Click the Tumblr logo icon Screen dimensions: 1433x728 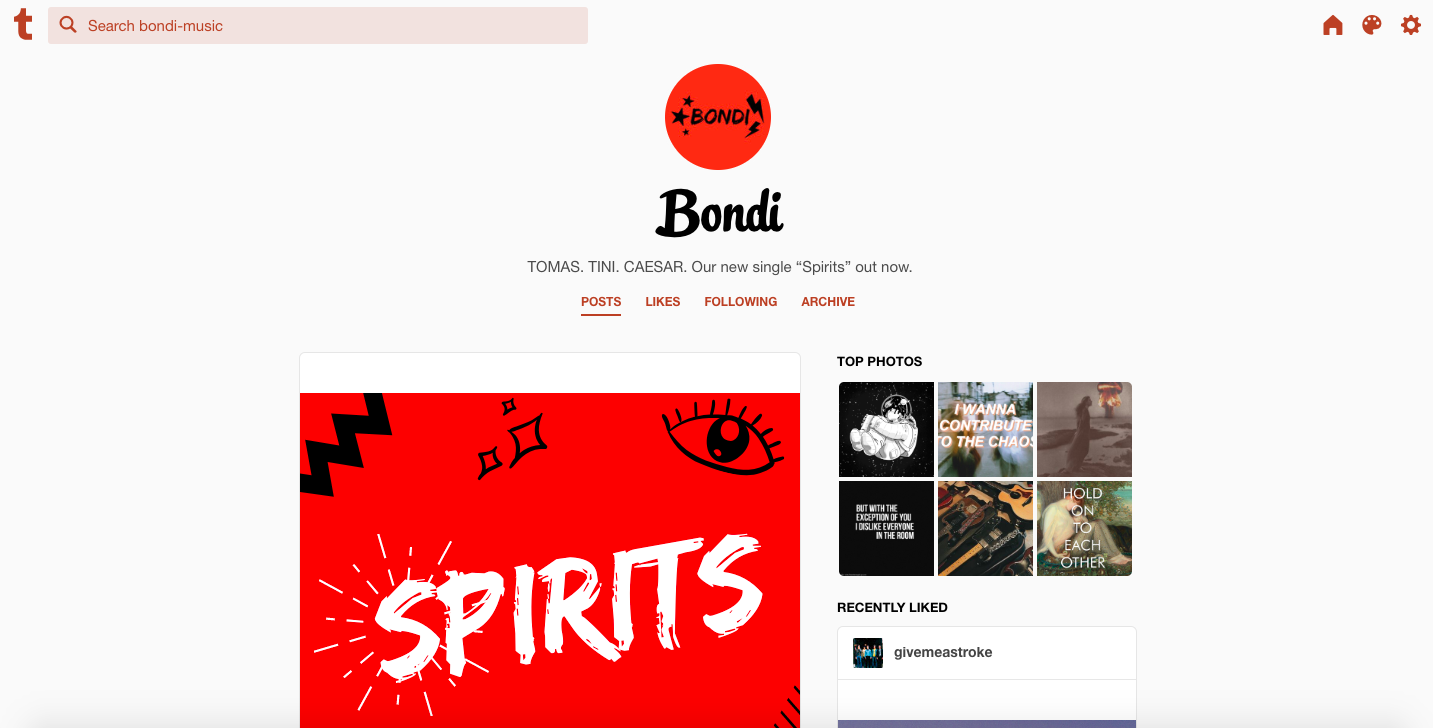pyautogui.click(x=23, y=25)
